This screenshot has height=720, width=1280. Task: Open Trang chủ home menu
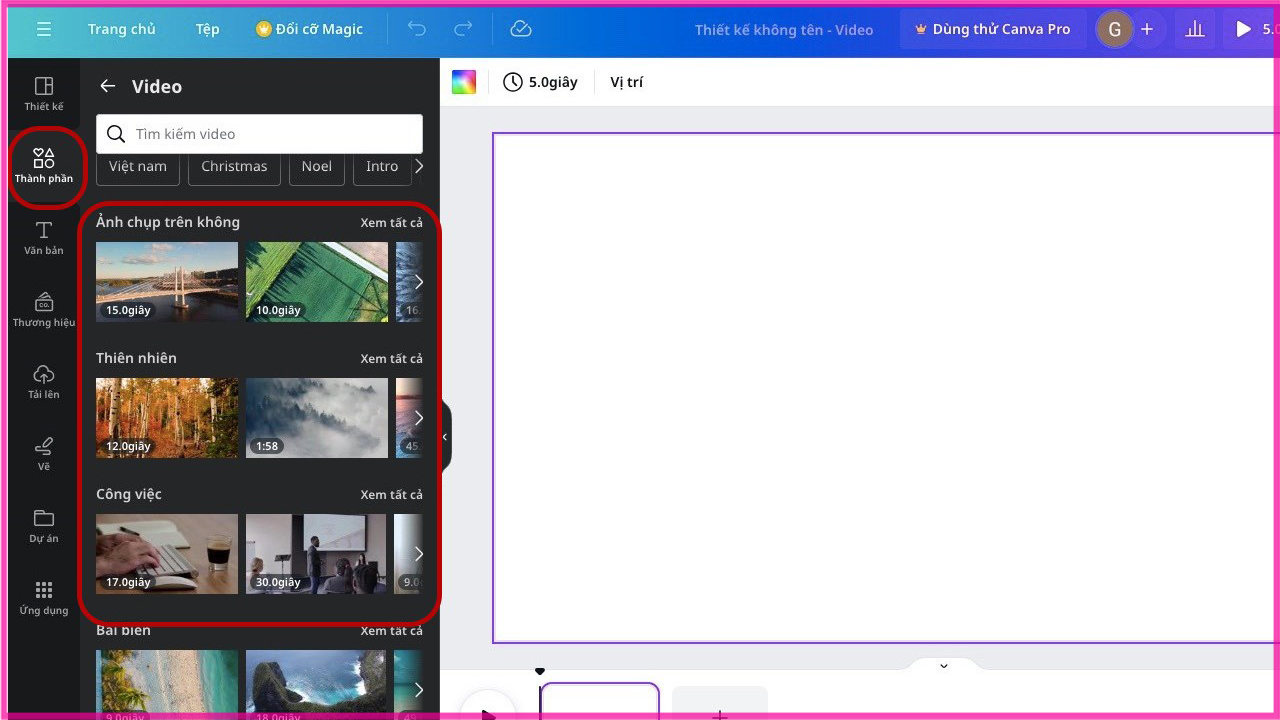[x=122, y=29]
